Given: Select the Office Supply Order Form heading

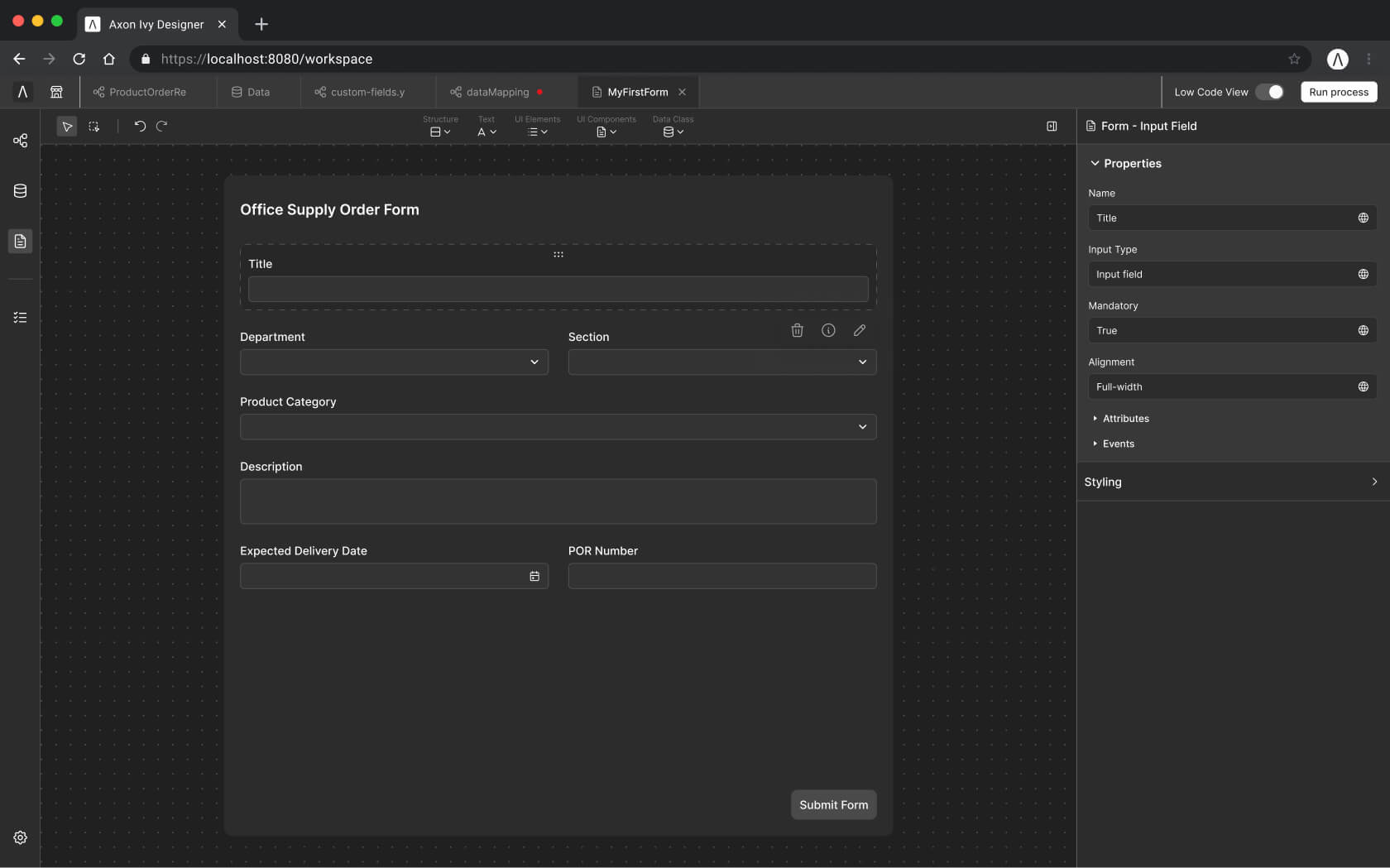Looking at the screenshot, I should coord(329,209).
